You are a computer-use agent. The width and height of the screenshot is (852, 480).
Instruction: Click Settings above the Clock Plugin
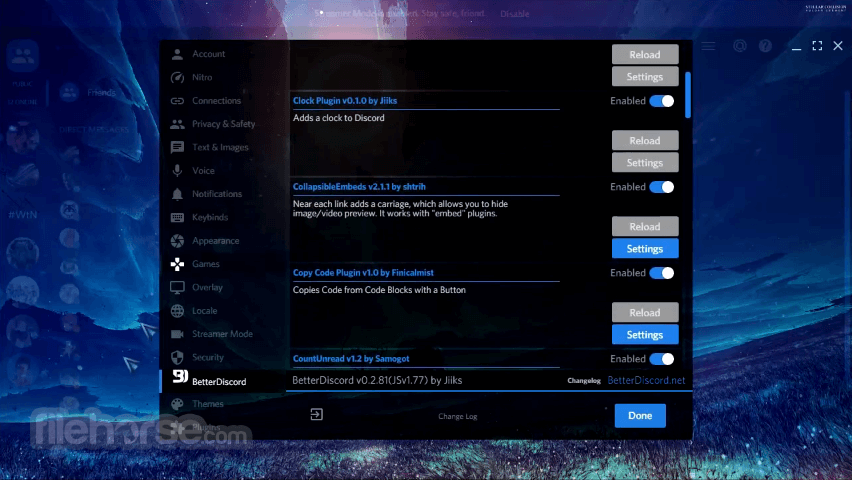tap(645, 77)
